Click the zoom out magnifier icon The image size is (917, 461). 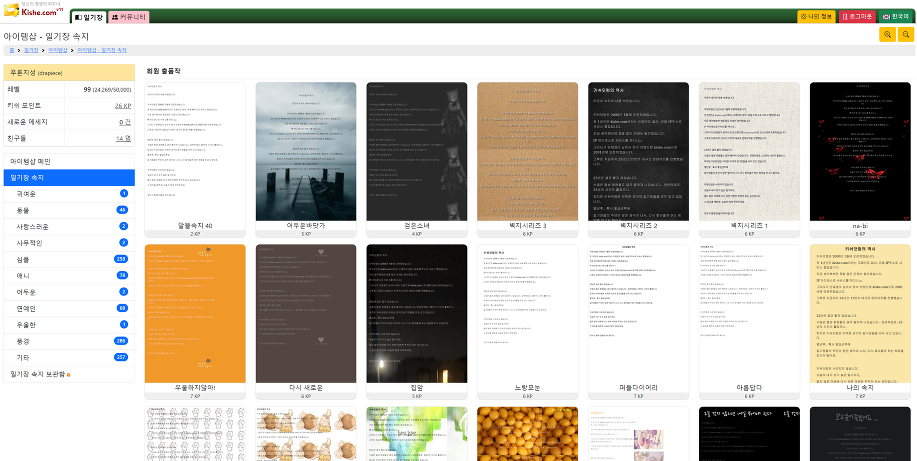coord(906,35)
